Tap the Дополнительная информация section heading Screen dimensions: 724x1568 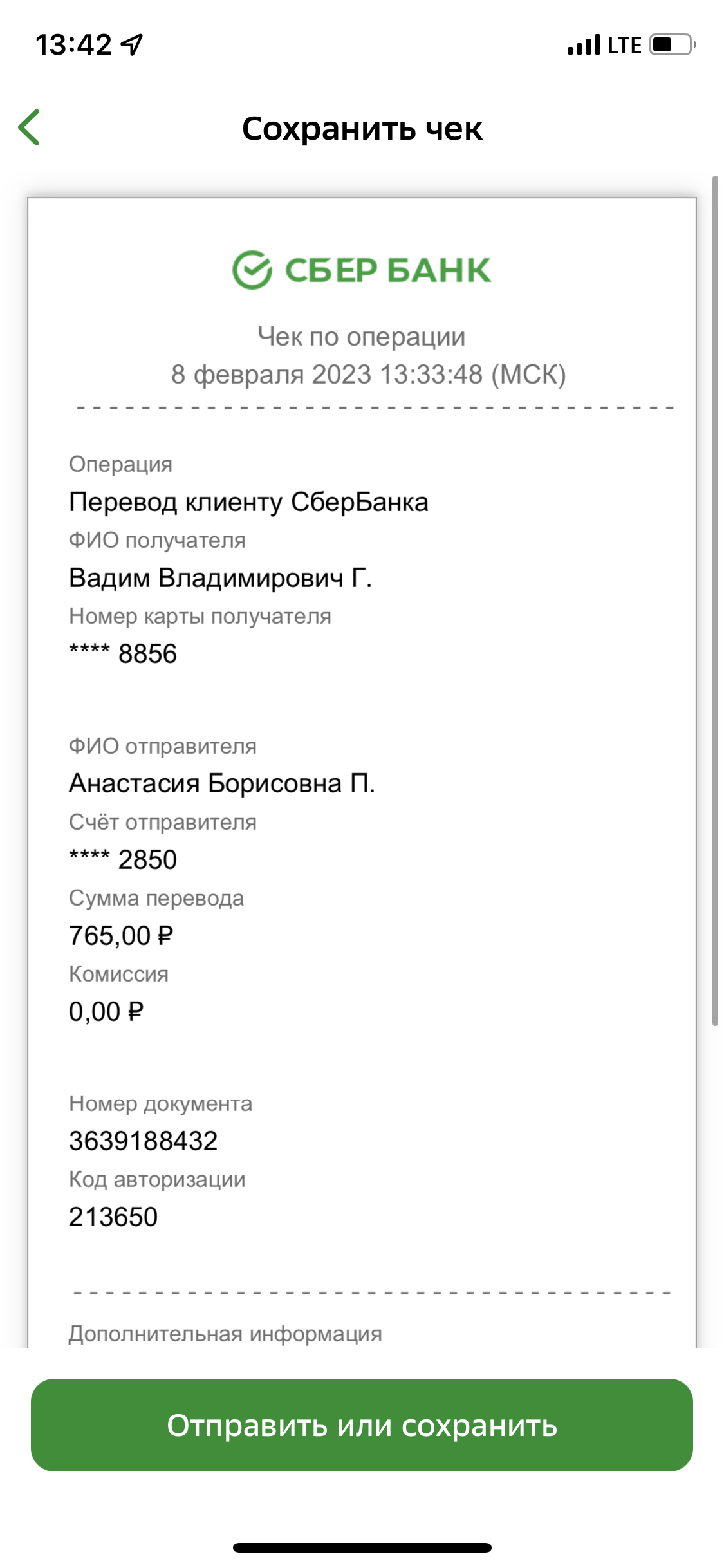tap(225, 1334)
